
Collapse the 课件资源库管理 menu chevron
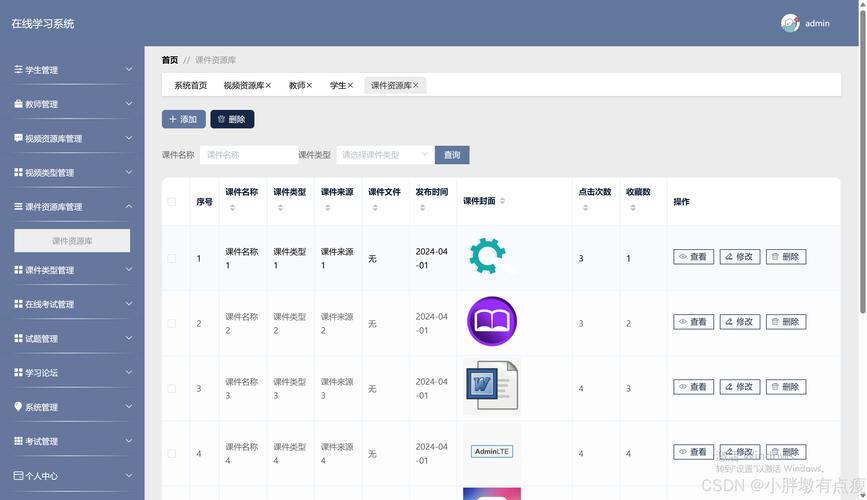pos(129,206)
